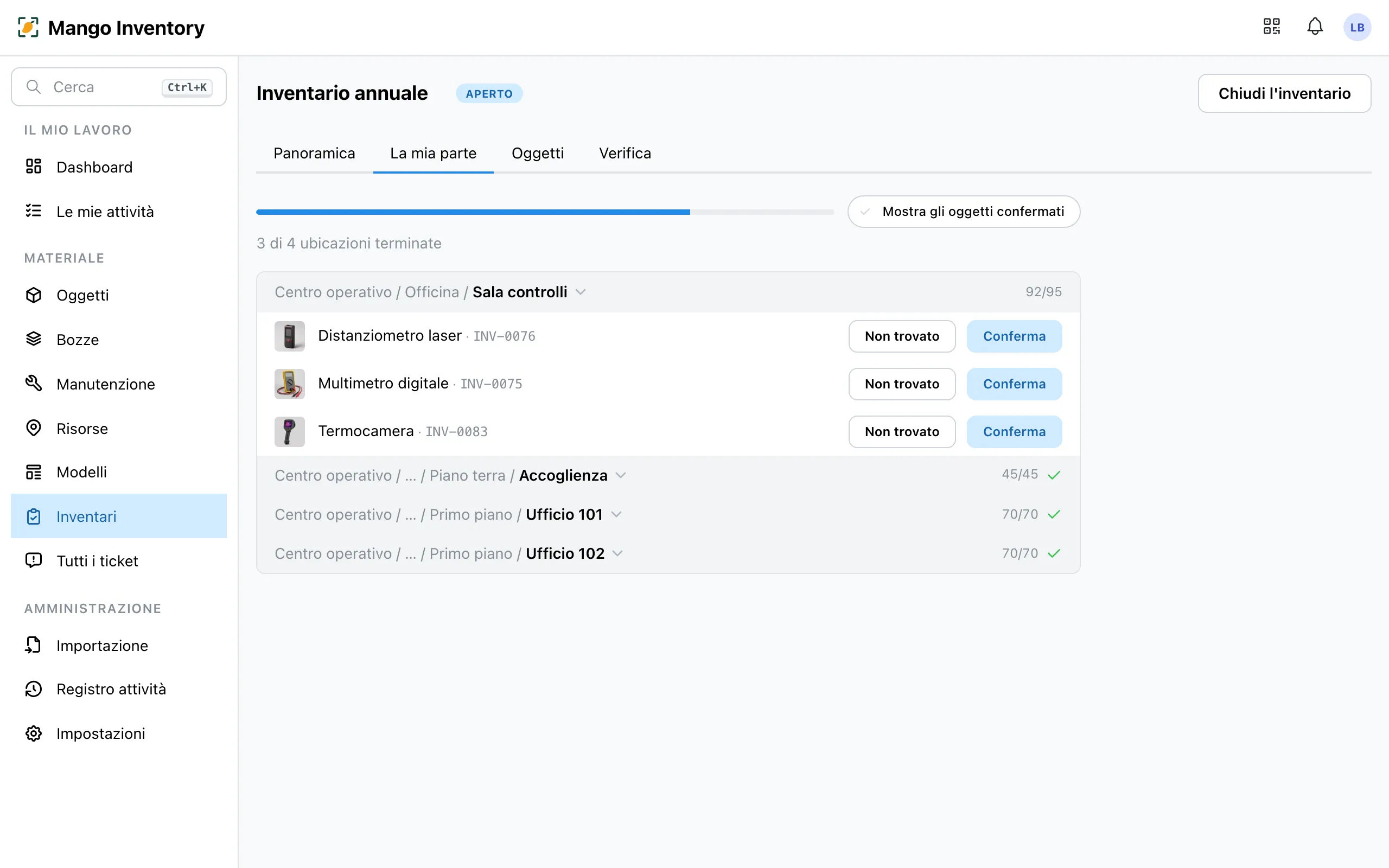Click the locations progress bar
Screen dimensions: 1389x868
(545, 212)
